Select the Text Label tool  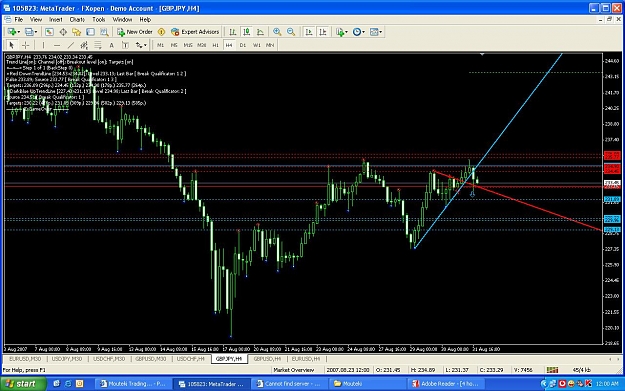click(x=125, y=45)
